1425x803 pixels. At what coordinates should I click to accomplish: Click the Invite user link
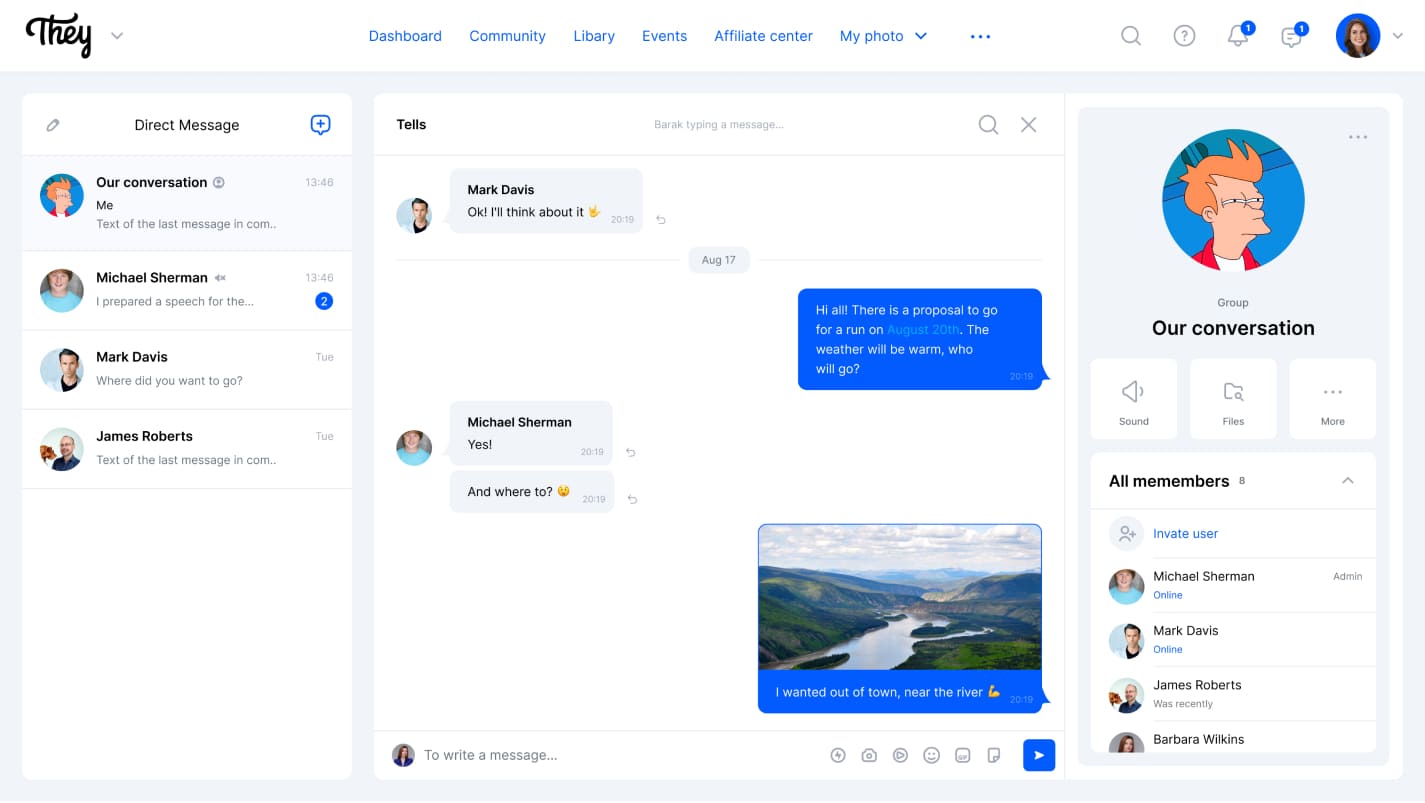click(1185, 534)
